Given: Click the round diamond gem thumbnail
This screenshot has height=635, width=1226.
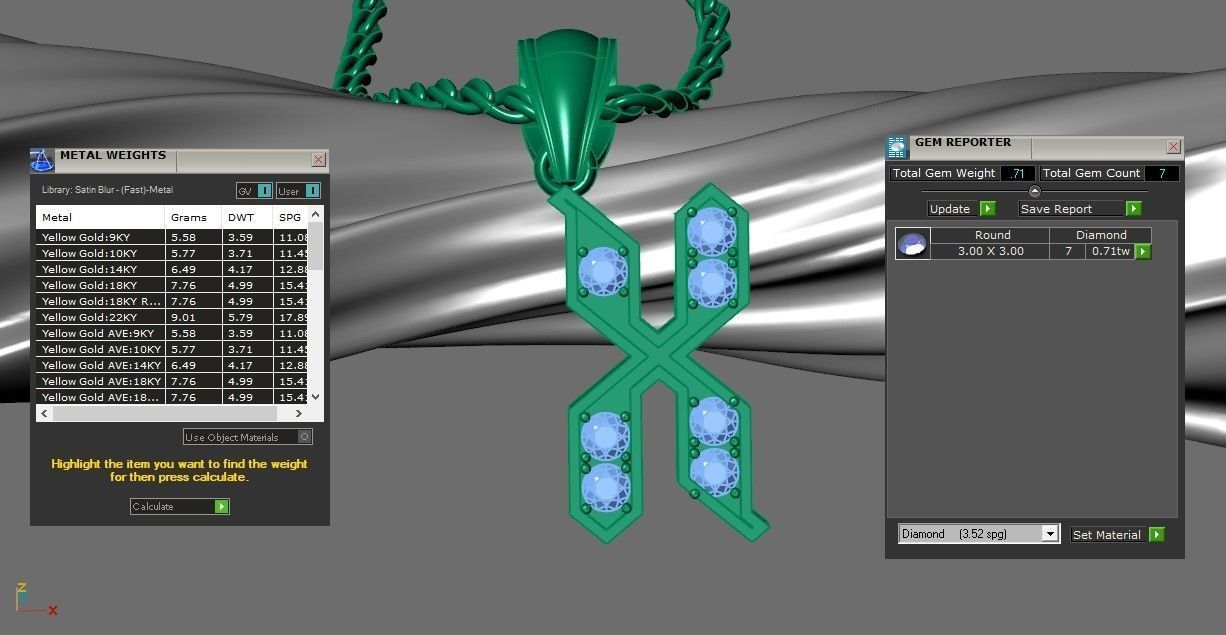Looking at the screenshot, I should coord(912,243).
